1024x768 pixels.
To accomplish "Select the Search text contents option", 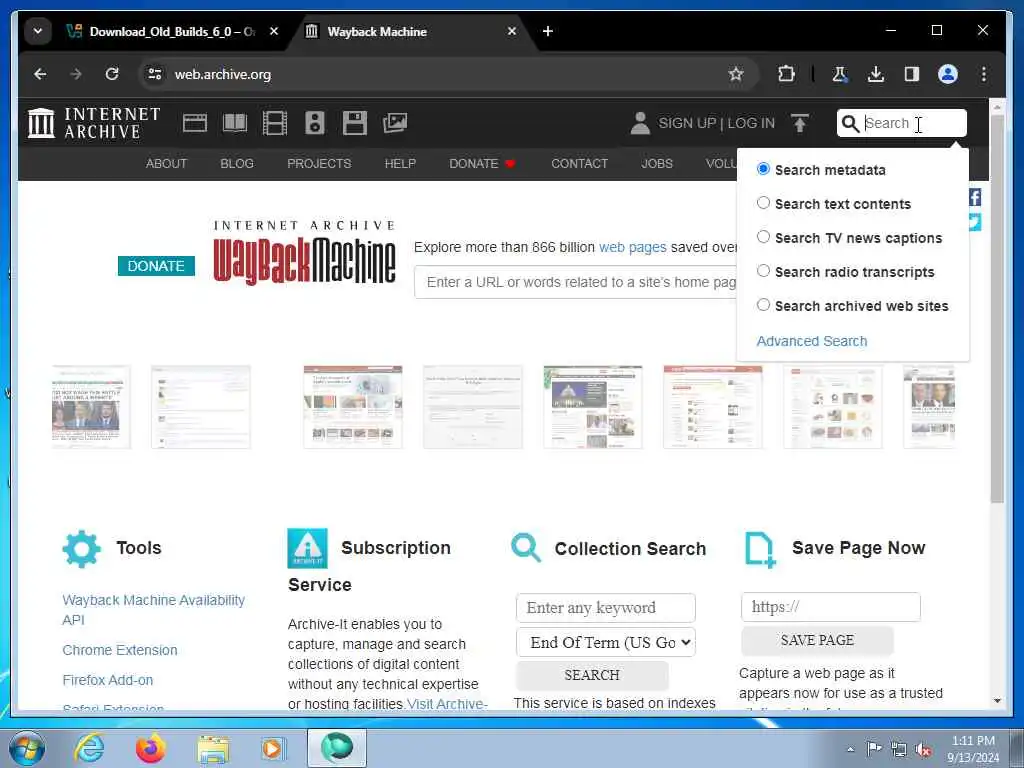I will pyautogui.click(x=763, y=203).
